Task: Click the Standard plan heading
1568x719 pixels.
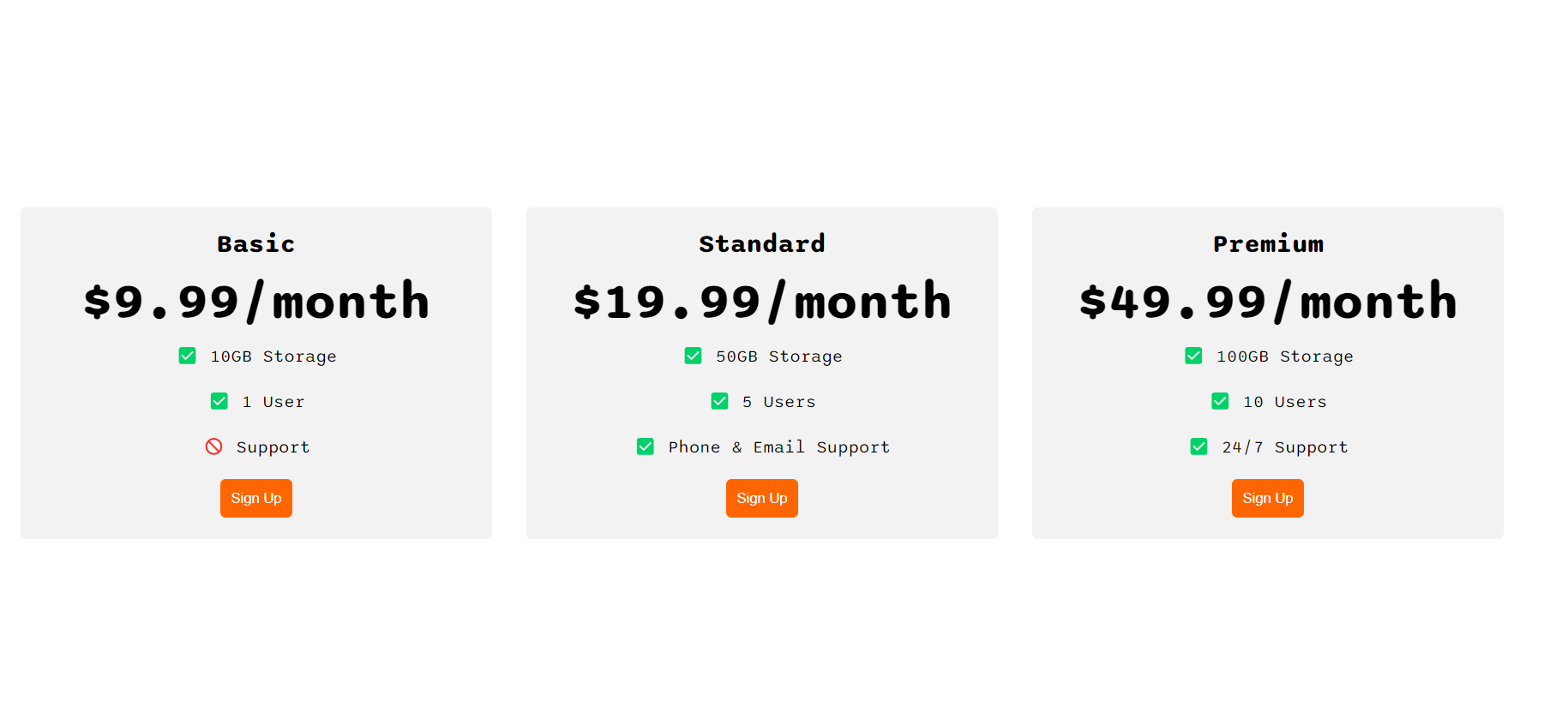Action: coord(762,244)
